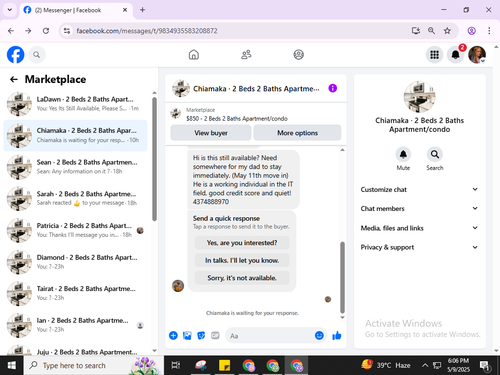This screenshot has width=500, height=375.
Task: Click the chat messages scrollbar thumb
Action: [342, 277]
